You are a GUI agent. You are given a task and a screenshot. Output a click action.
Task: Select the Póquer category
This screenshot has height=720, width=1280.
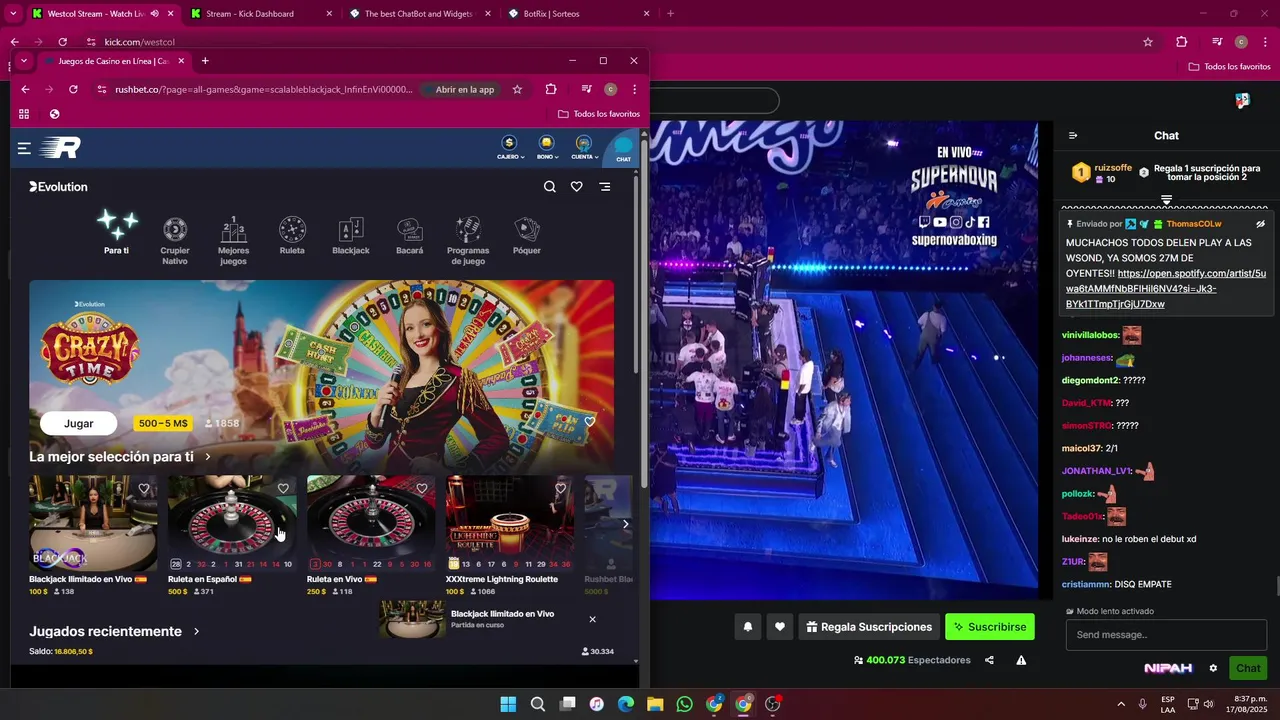tap(527, 235)
